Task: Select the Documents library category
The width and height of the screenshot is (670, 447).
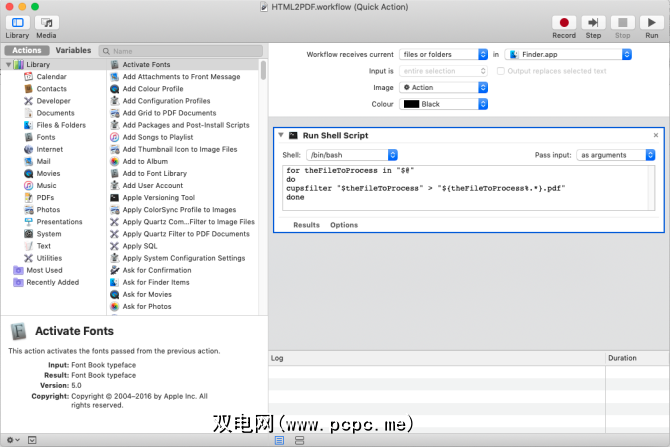Action: 55,113
